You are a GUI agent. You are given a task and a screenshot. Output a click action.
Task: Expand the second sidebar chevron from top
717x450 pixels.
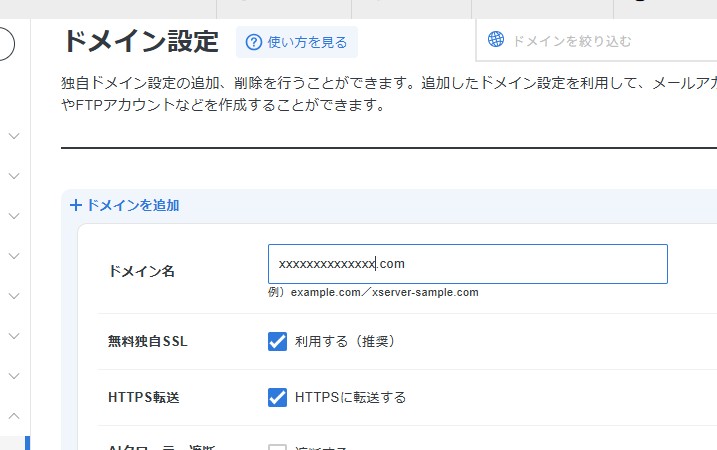(x=14, y=176)
